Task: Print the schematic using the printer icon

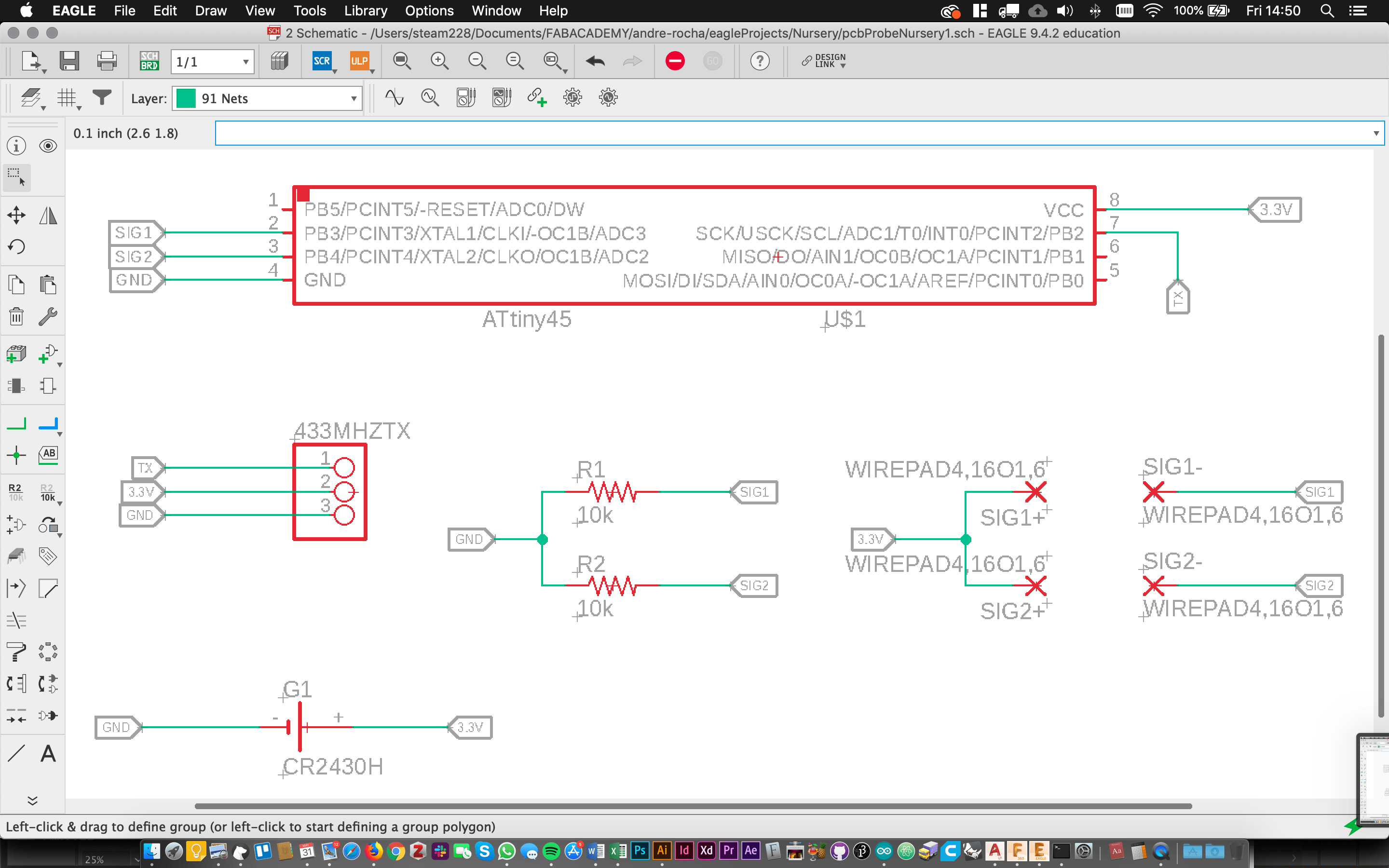Action: pyautogui.click(x=107, y=61)
